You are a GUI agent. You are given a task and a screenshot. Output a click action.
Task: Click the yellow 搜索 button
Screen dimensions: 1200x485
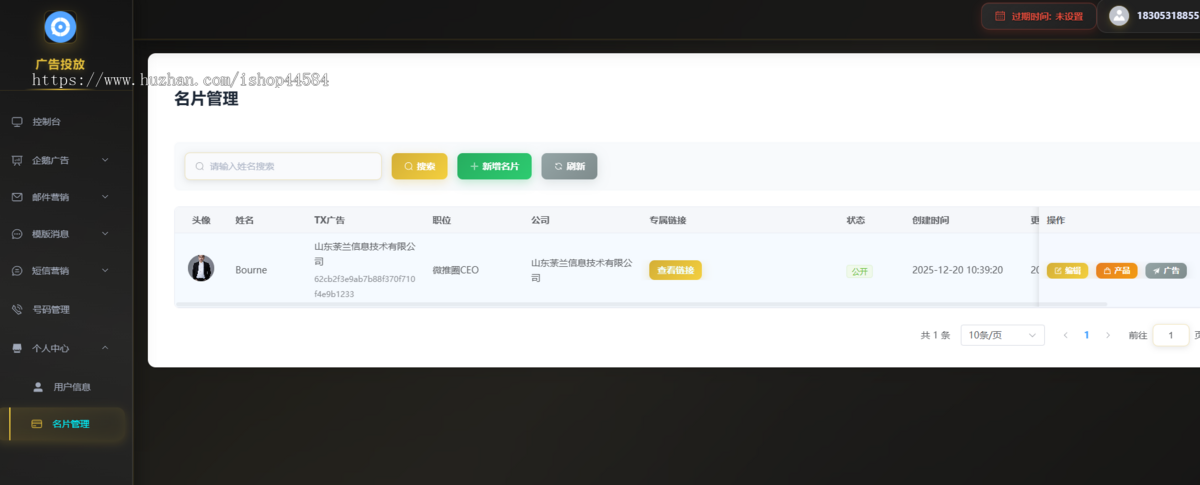point(419,166)
